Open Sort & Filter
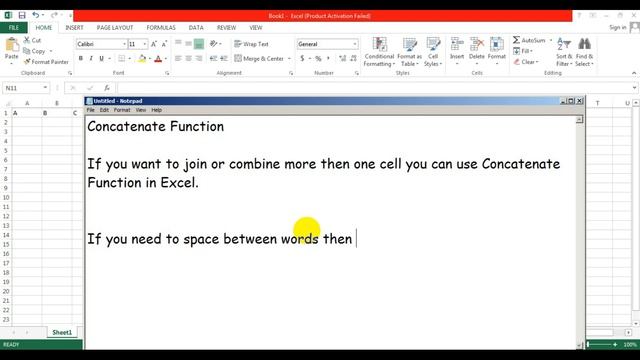 tap(564, 52)
